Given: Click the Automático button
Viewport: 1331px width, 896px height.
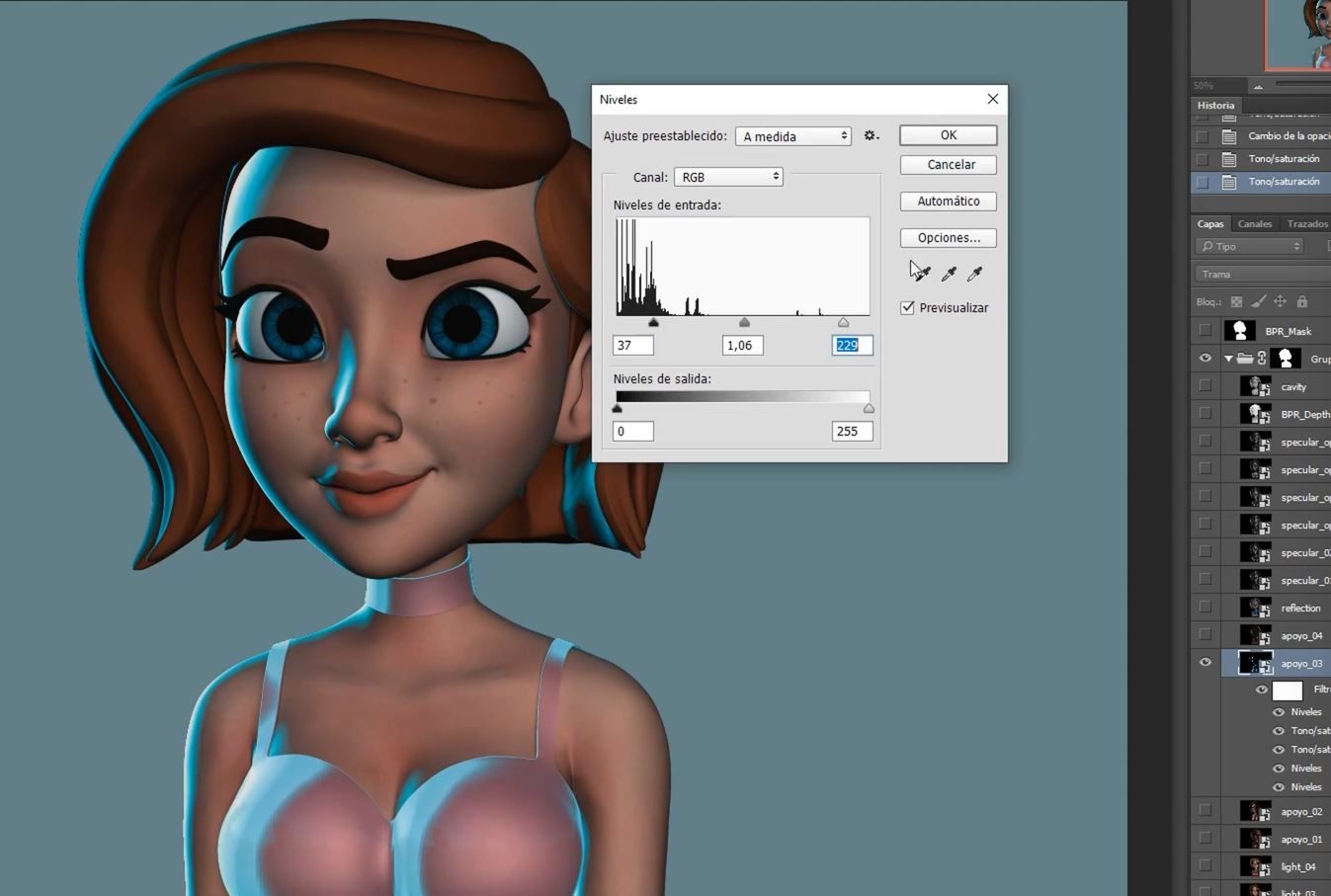Looking at the screenshot, I should coord(949,202).
